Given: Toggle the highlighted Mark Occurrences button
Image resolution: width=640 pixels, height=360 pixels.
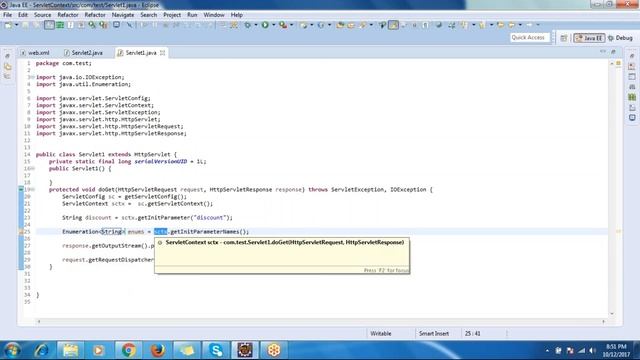Looking at the screenshot, I should pyautogui.click(x=393, y=25).
